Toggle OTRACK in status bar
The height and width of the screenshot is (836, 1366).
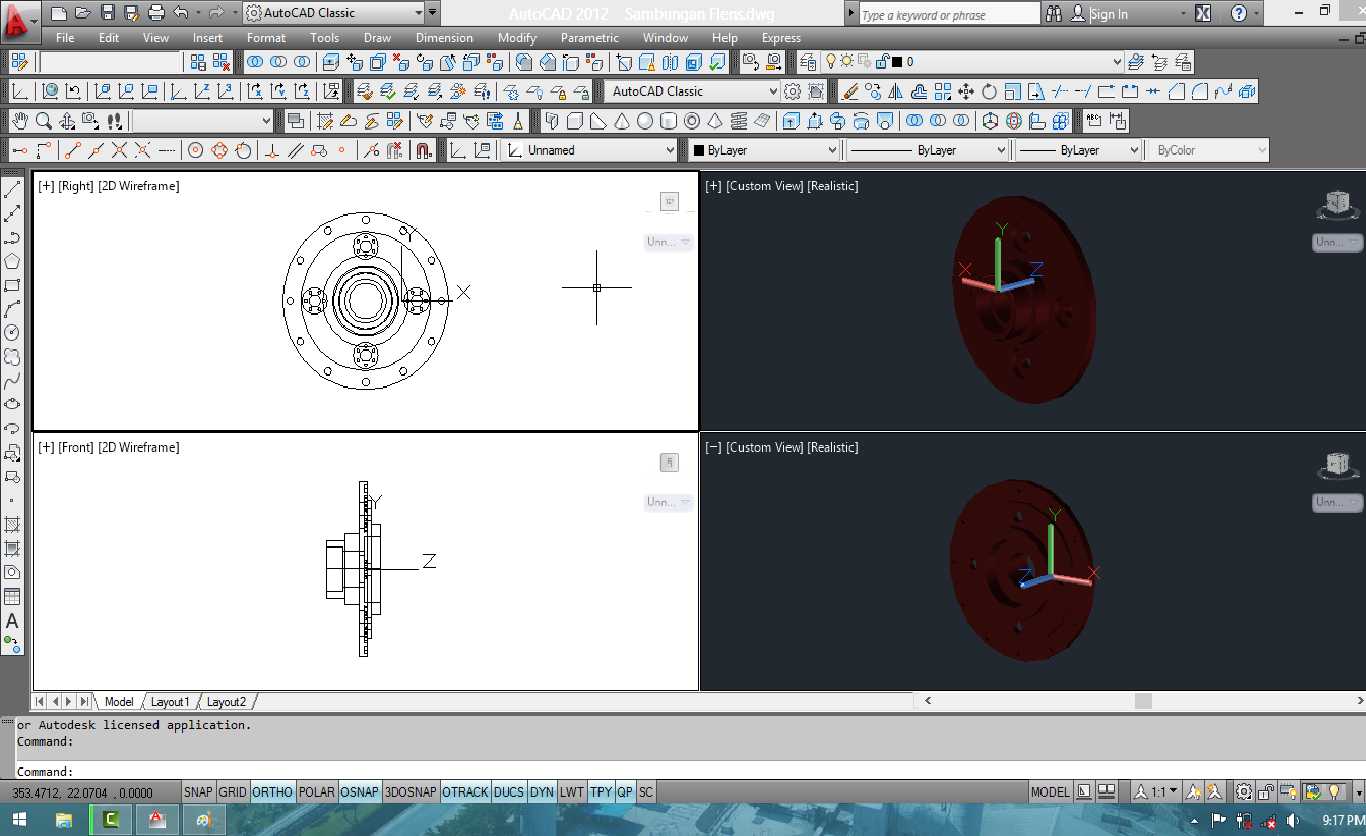tap(465, 792)
